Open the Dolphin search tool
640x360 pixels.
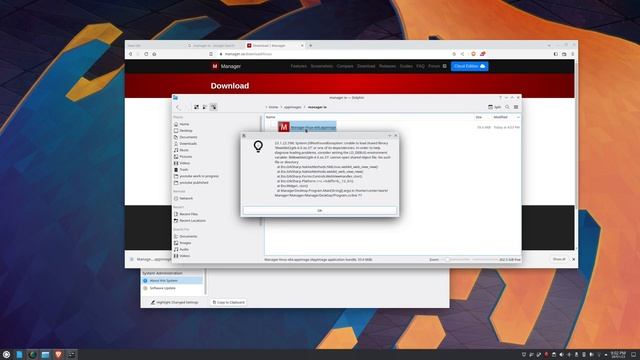pyautogui.click(x=507, y=107)
